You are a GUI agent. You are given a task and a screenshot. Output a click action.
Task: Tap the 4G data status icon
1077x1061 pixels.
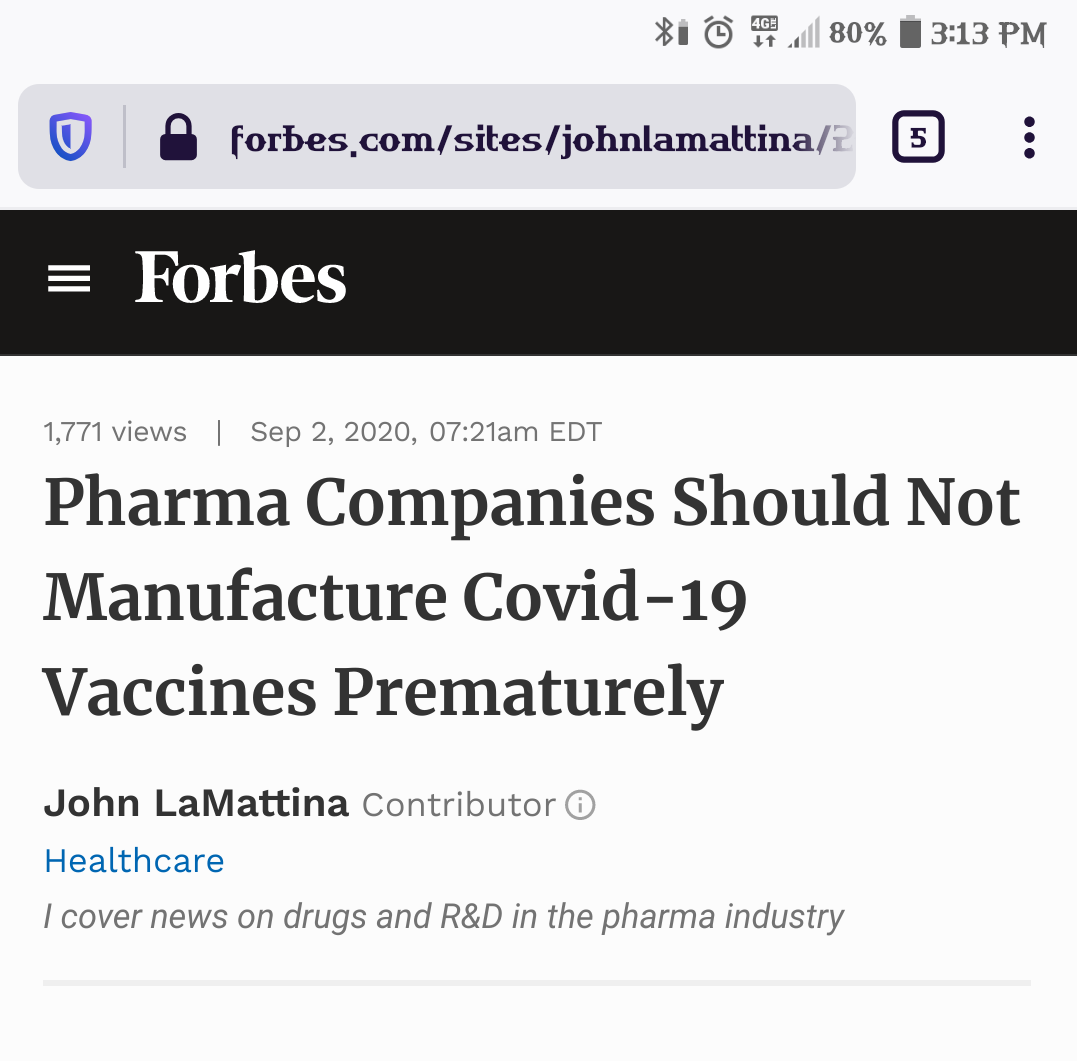point(764,33)
